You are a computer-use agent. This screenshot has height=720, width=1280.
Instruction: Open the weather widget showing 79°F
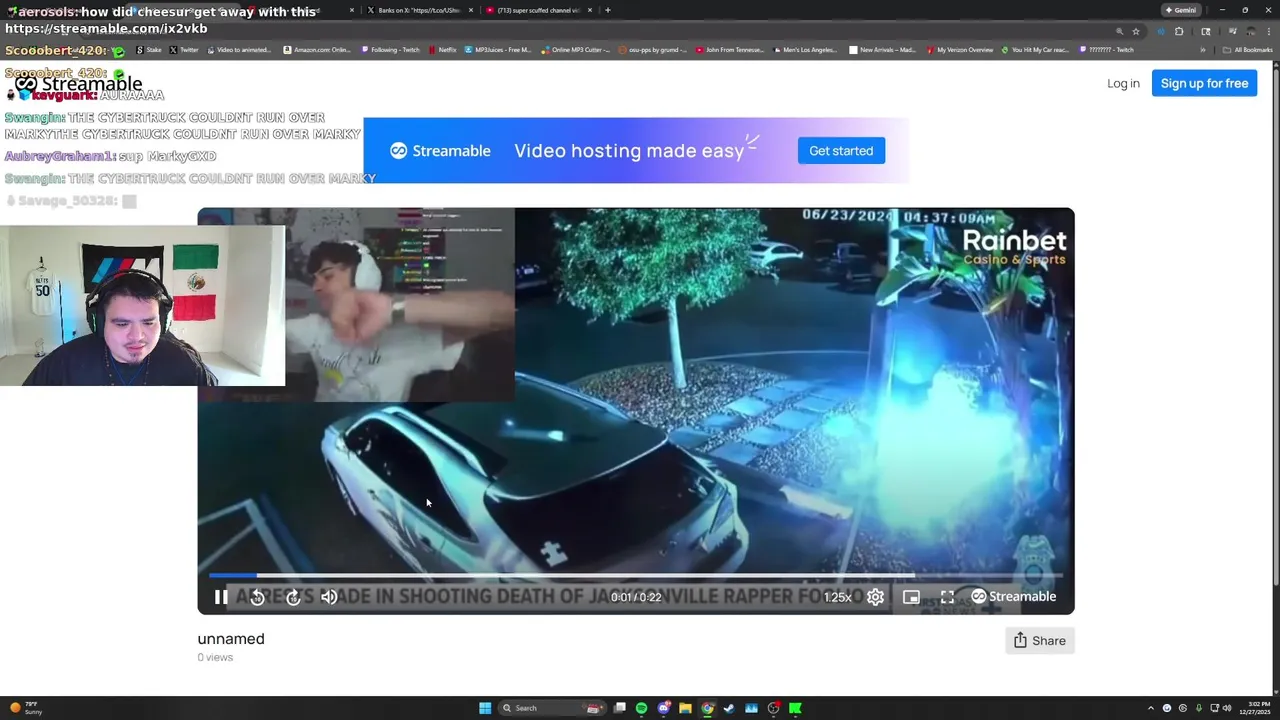[25, 708]
